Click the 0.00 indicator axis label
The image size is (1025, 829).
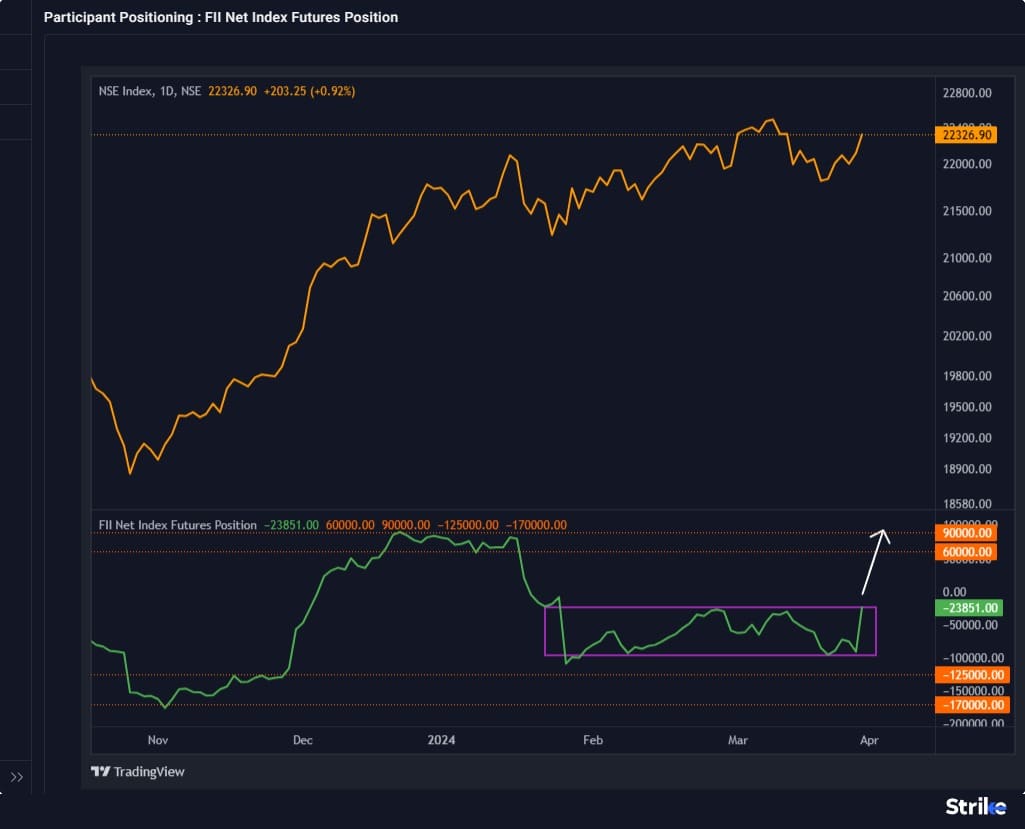(x=954, y=592)
